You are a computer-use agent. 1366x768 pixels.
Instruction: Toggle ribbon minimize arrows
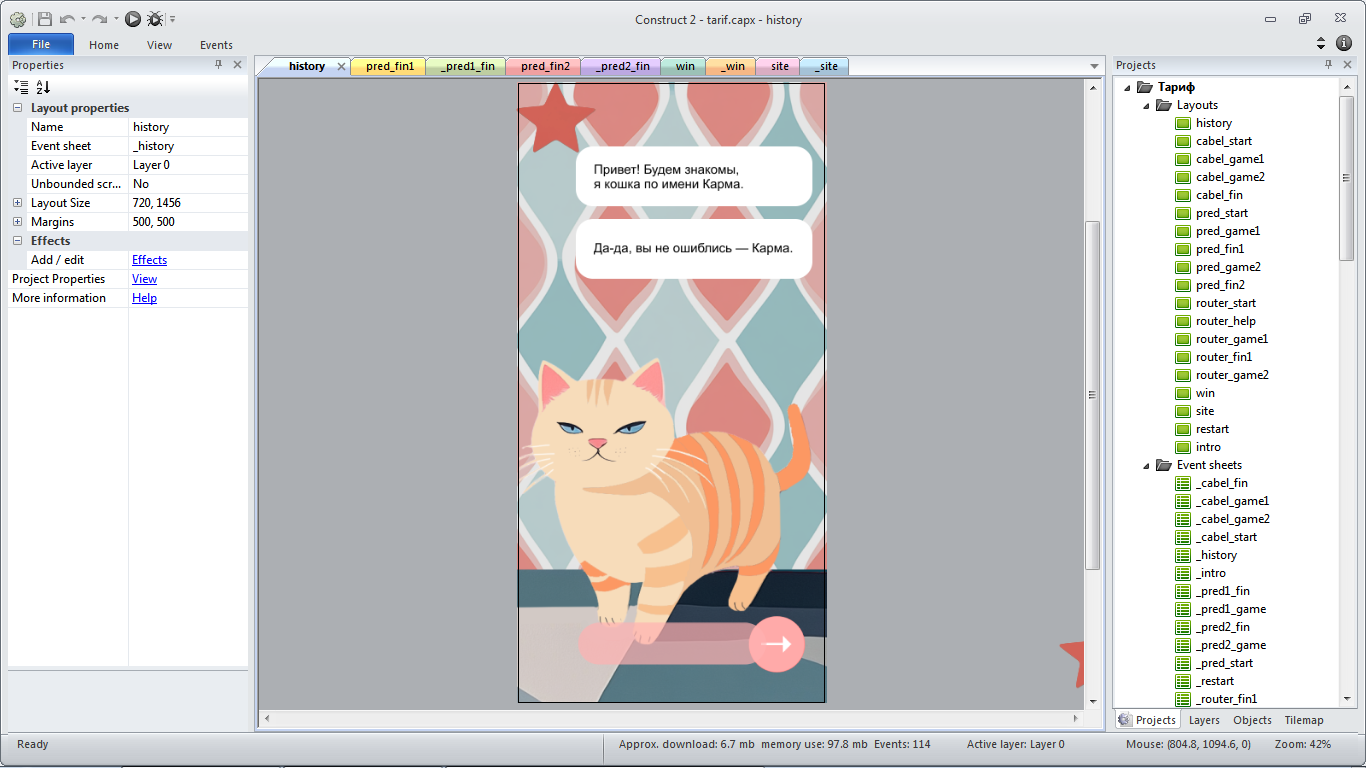[1321, 44]
